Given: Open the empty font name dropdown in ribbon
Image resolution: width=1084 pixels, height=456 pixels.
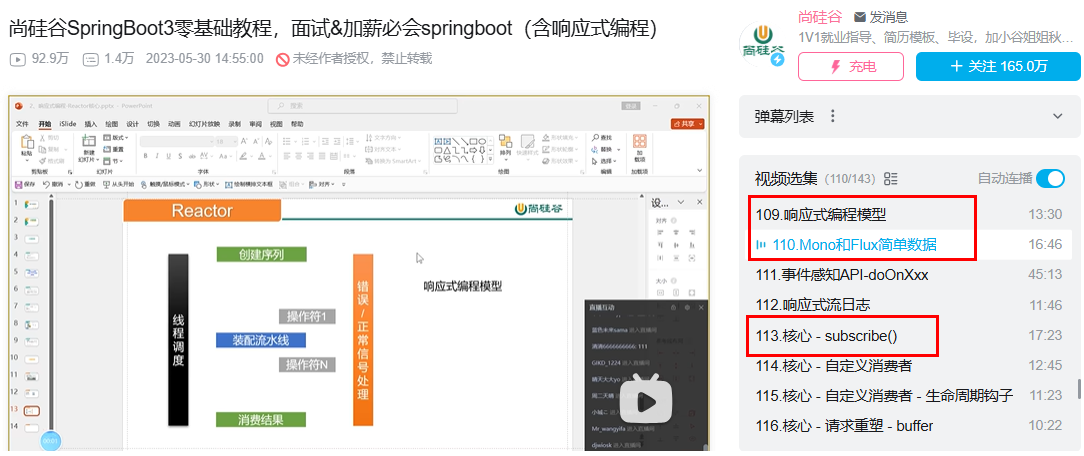Looking at the screenshot, I should click(x=177, y=142).
